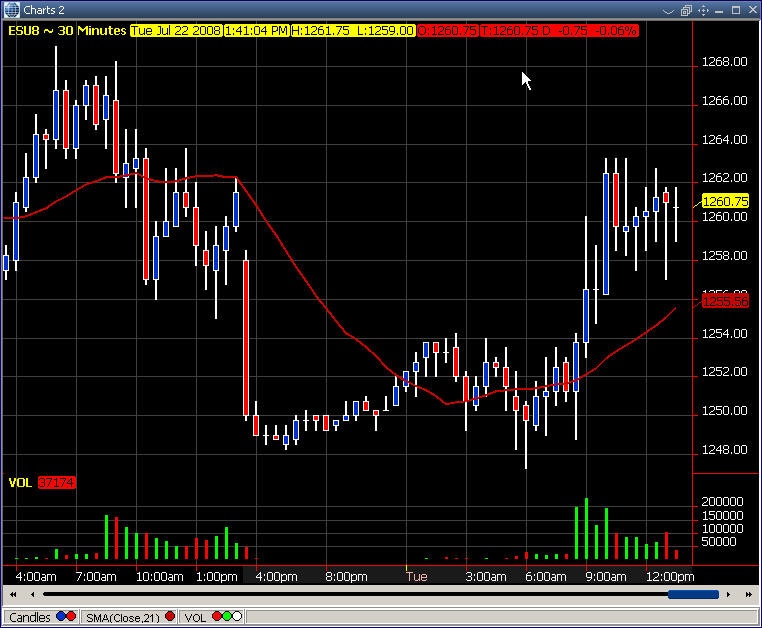The height and width of the screenshot is (628, 762).
Task: Click the blue time scrollbar thumb
Action: (x=692, y=594)
